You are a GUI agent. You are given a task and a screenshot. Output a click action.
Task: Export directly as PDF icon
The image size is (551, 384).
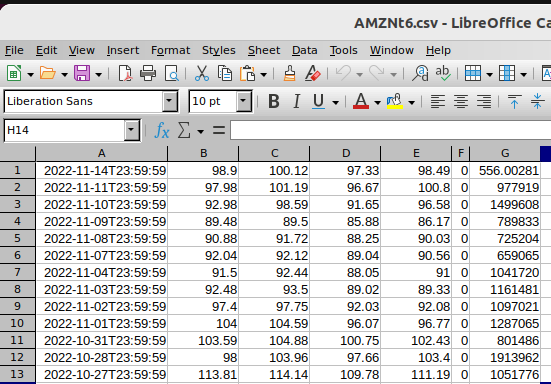(125, 74)
